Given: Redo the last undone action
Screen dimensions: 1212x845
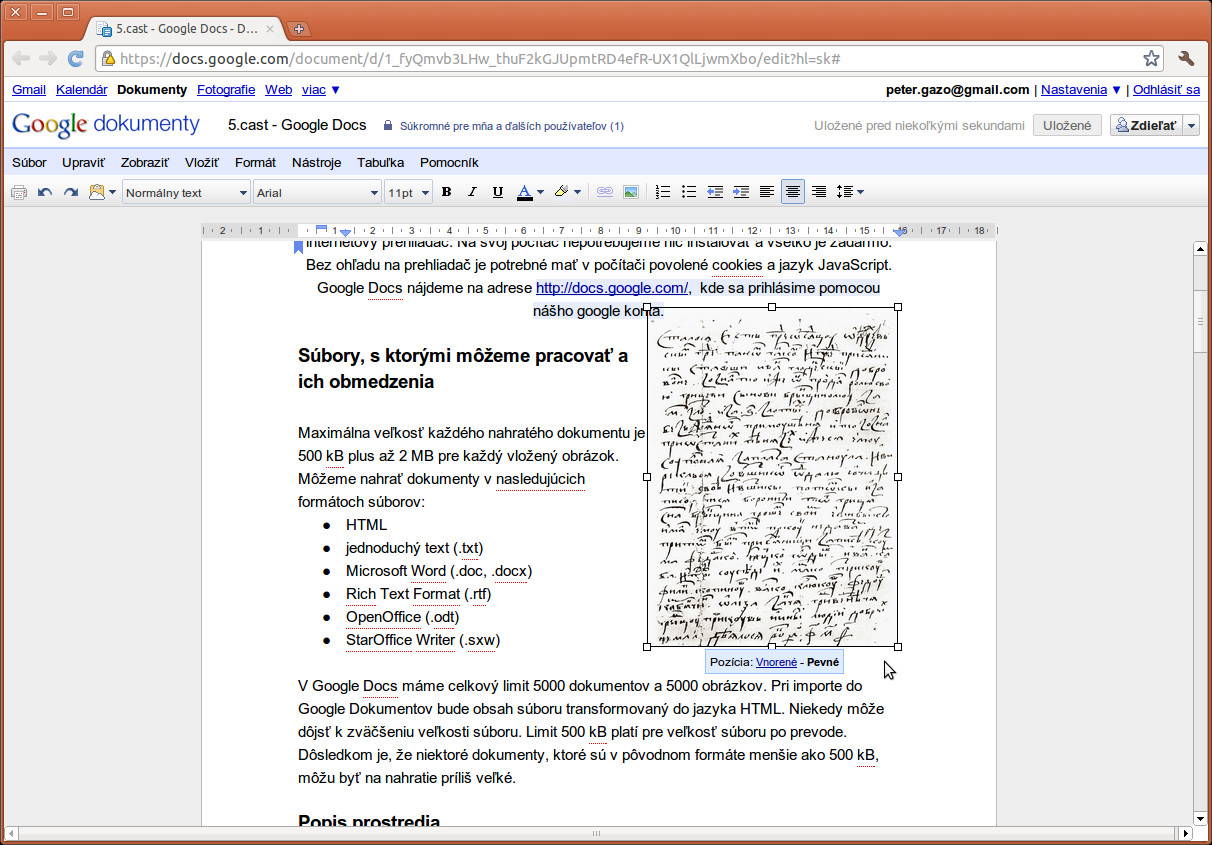Looking at the screenshot, I should coord(71,192).
